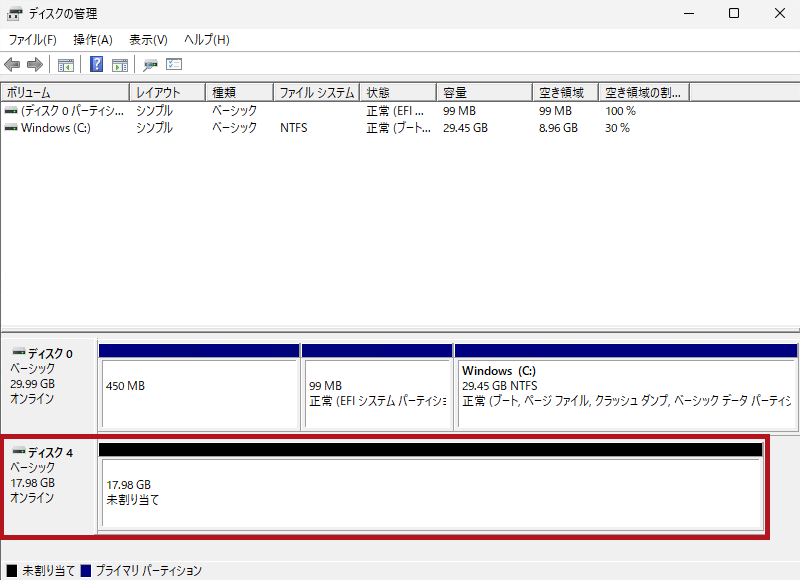Open the 表示(V) menu
This screenshot has height=580, width=800.
148,40
